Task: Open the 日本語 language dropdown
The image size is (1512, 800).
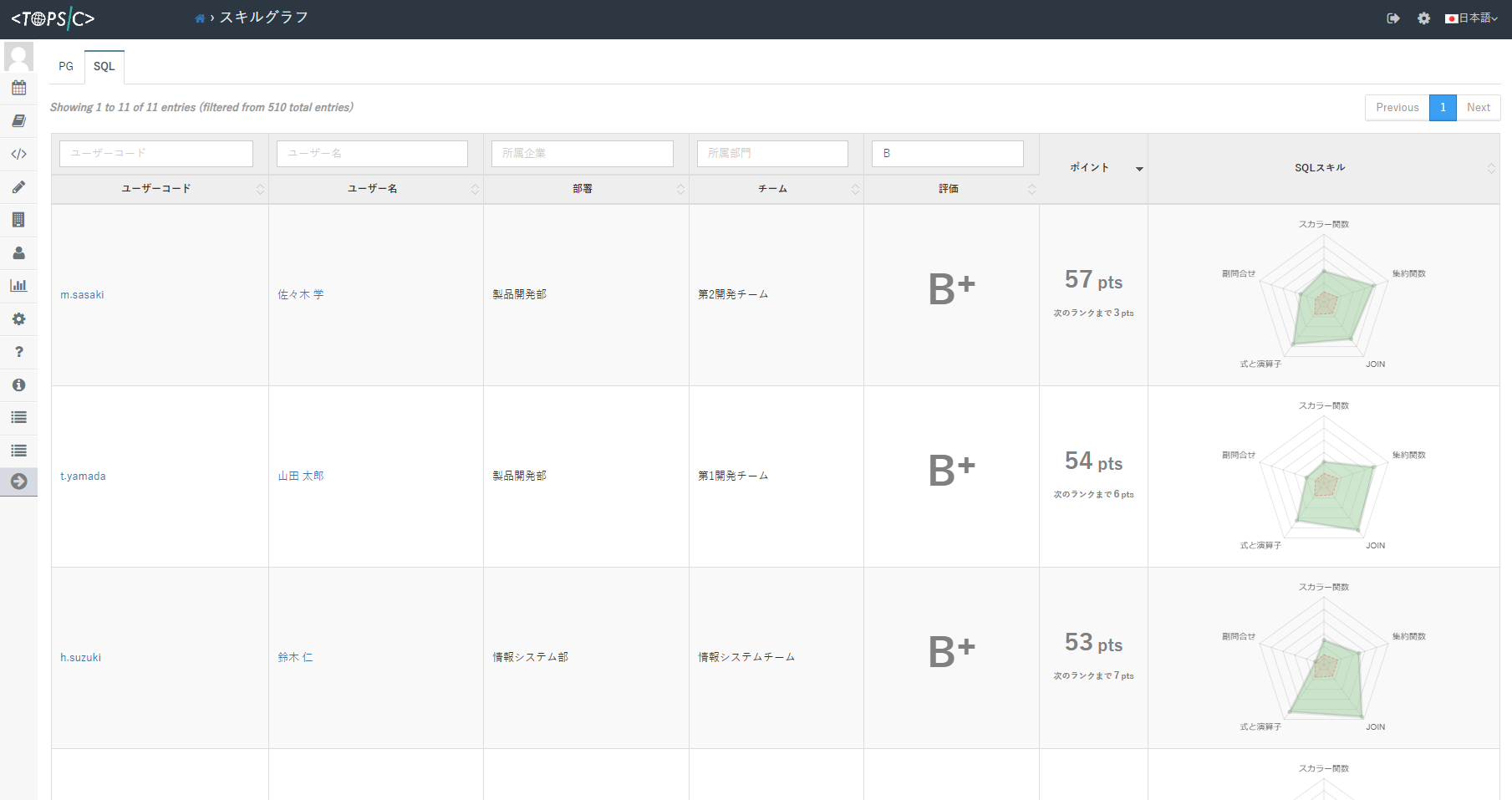Action: click(1472, 18)
